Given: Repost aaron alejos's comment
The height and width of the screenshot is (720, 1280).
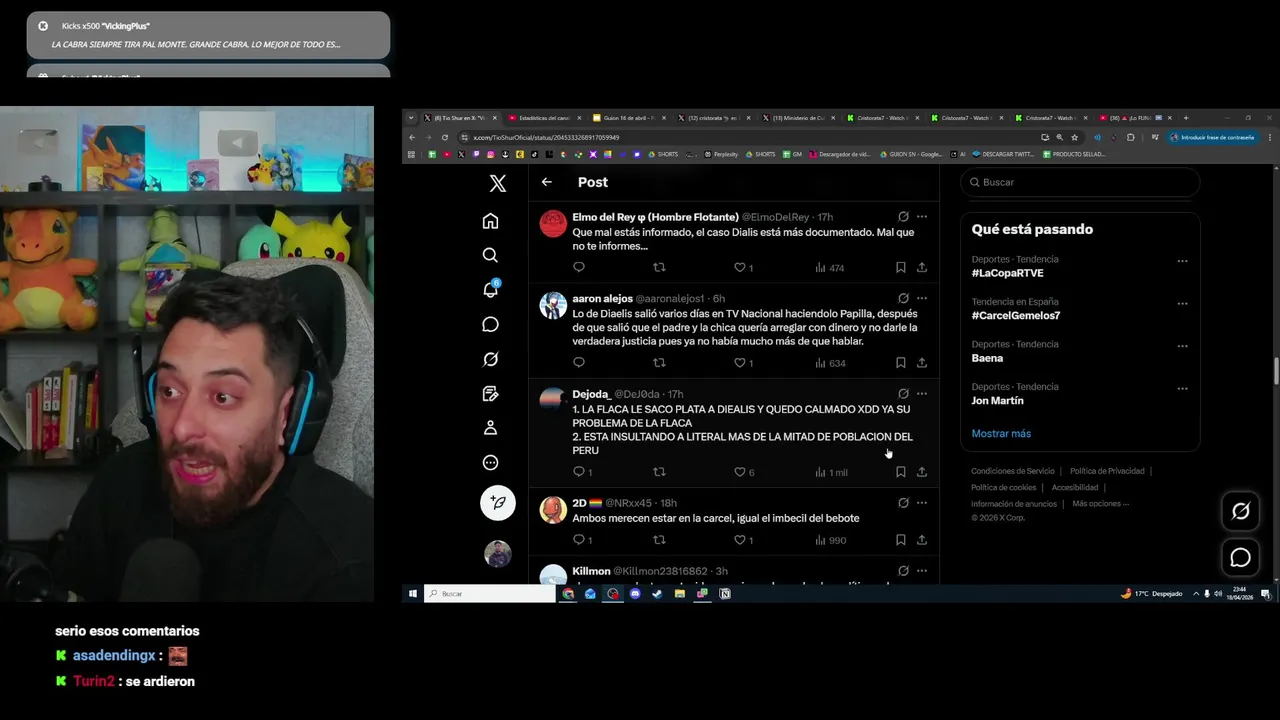Looking at the screenshot, I should tap(659, 363).
